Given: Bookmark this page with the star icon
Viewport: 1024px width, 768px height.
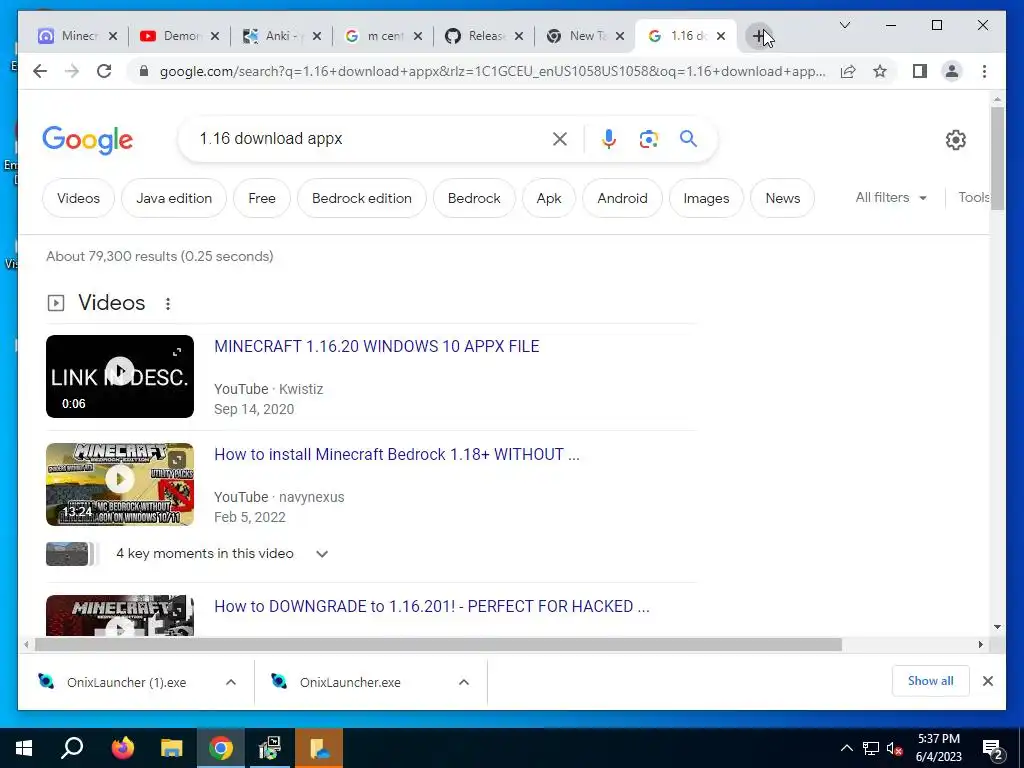Looking at the screenshot, I should coord(880,71).
